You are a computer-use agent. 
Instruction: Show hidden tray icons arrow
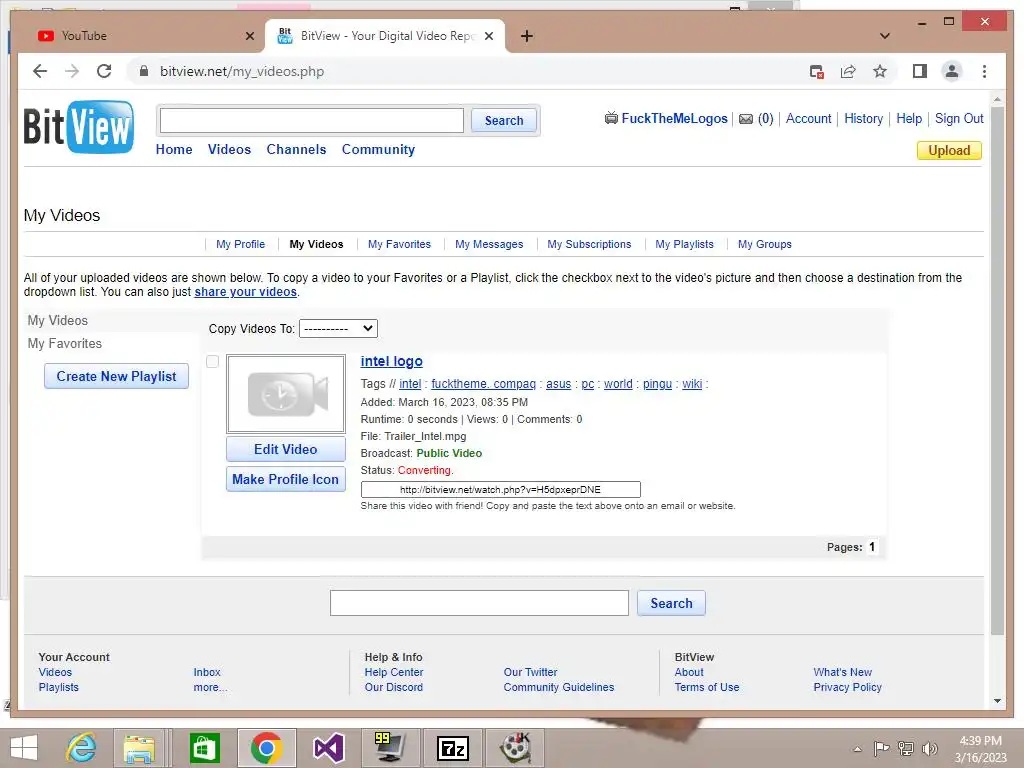click(857, 750)
